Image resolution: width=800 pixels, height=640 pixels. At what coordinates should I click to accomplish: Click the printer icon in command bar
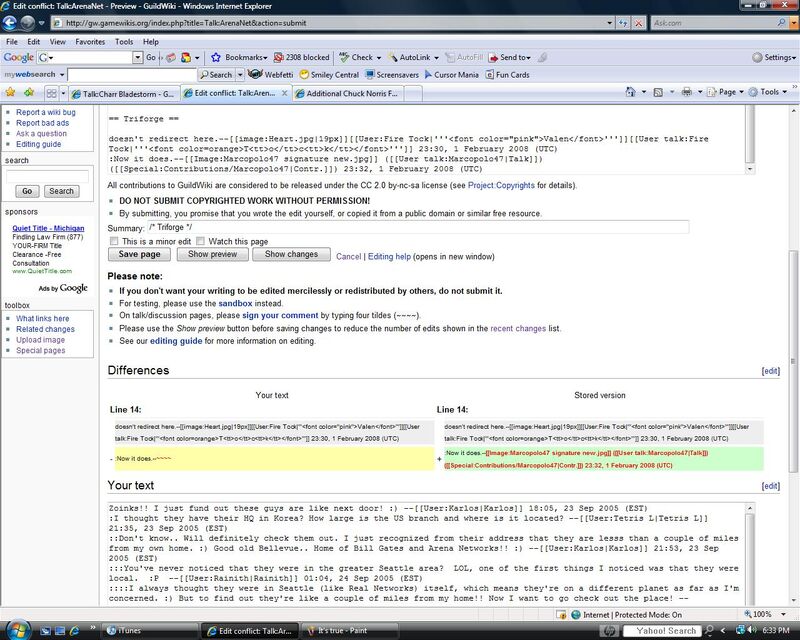coord(687,92)
